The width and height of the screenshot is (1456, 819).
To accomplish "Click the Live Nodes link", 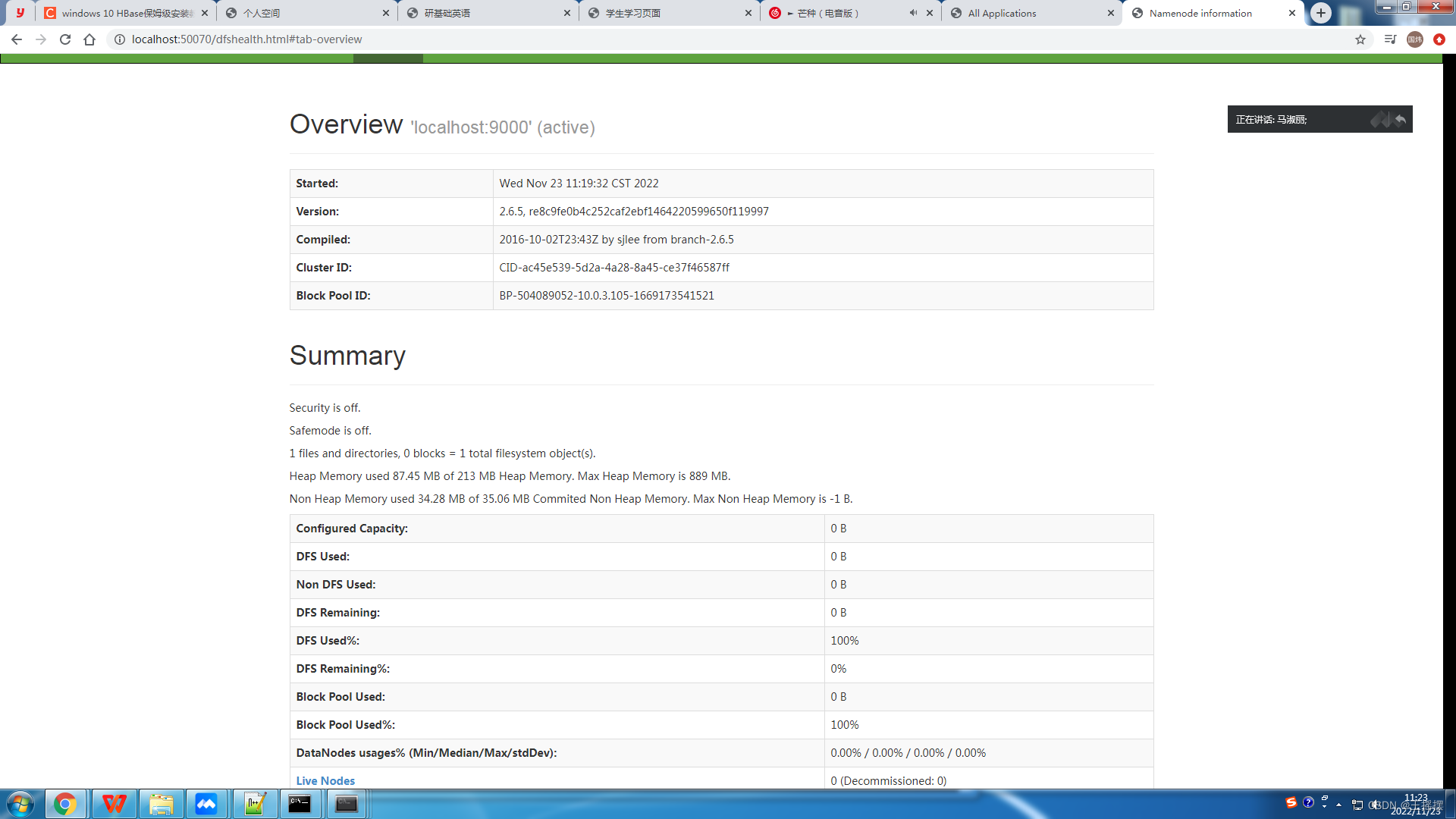I will 324,780.
